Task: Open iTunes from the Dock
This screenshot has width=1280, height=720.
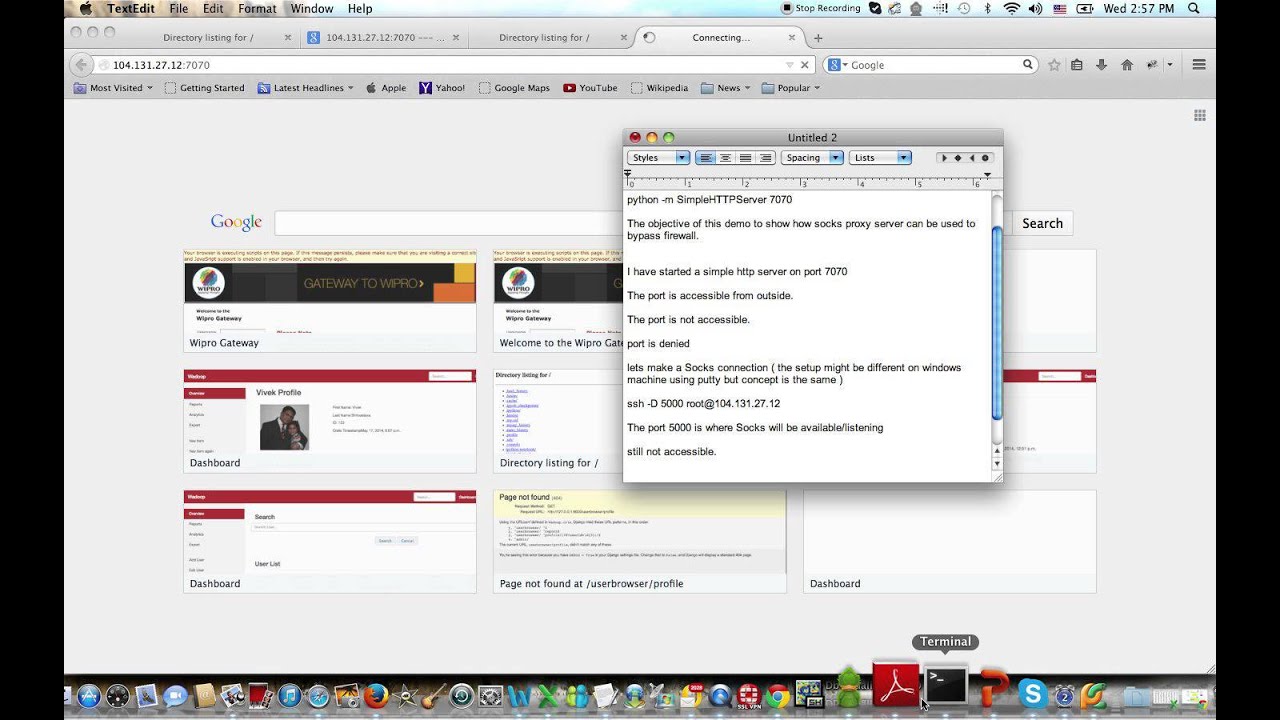Action: [290, 695]
